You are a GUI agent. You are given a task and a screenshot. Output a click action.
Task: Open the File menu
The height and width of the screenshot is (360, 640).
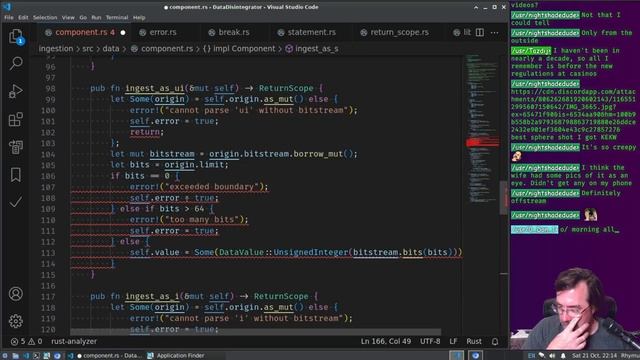(9, 18)
